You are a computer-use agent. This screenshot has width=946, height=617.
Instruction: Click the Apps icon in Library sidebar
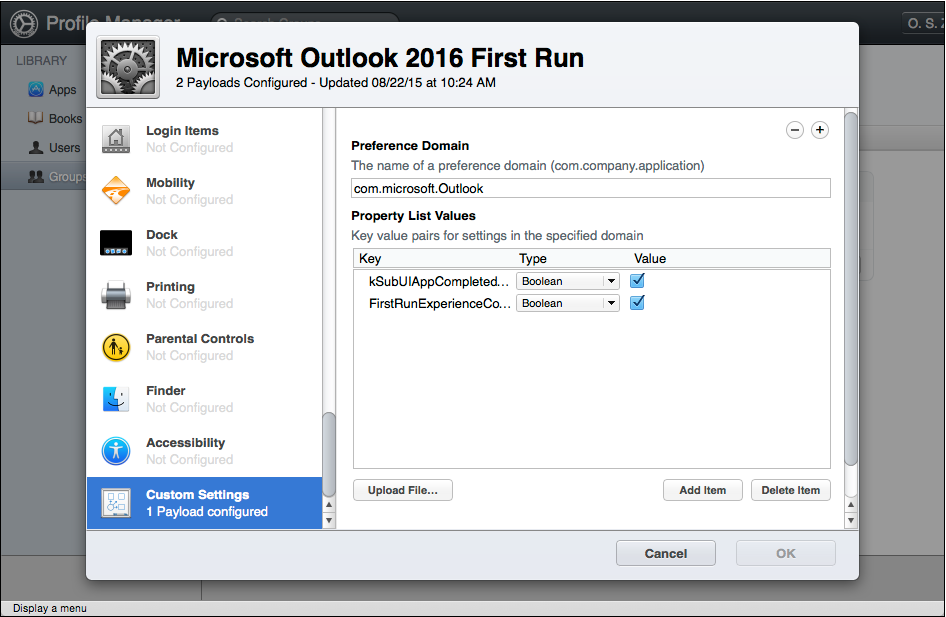[36, 89]
